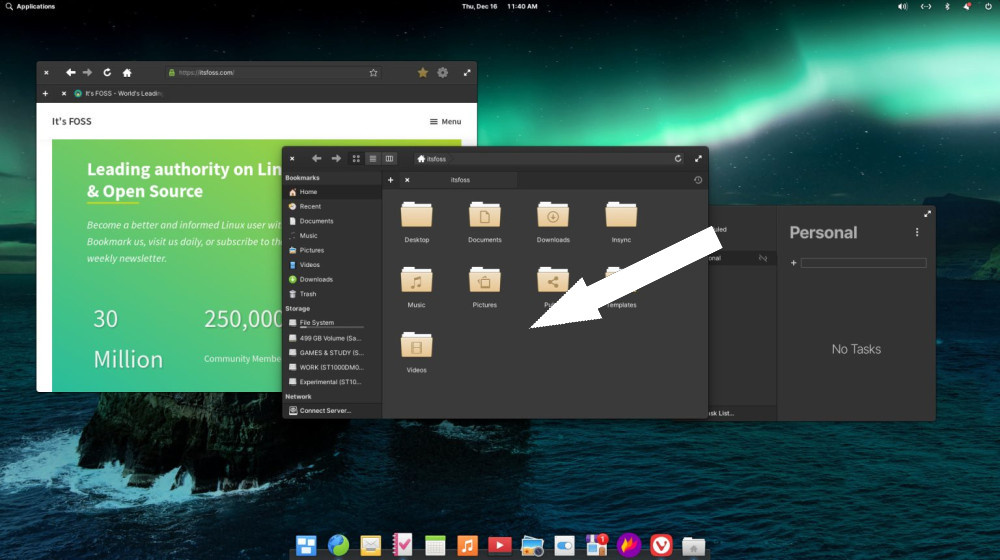Viewport: 1000px width, 560px height.
Task: Open GAMES & STUDY drive
Action: pyautogui.click(x=332, y=353)
